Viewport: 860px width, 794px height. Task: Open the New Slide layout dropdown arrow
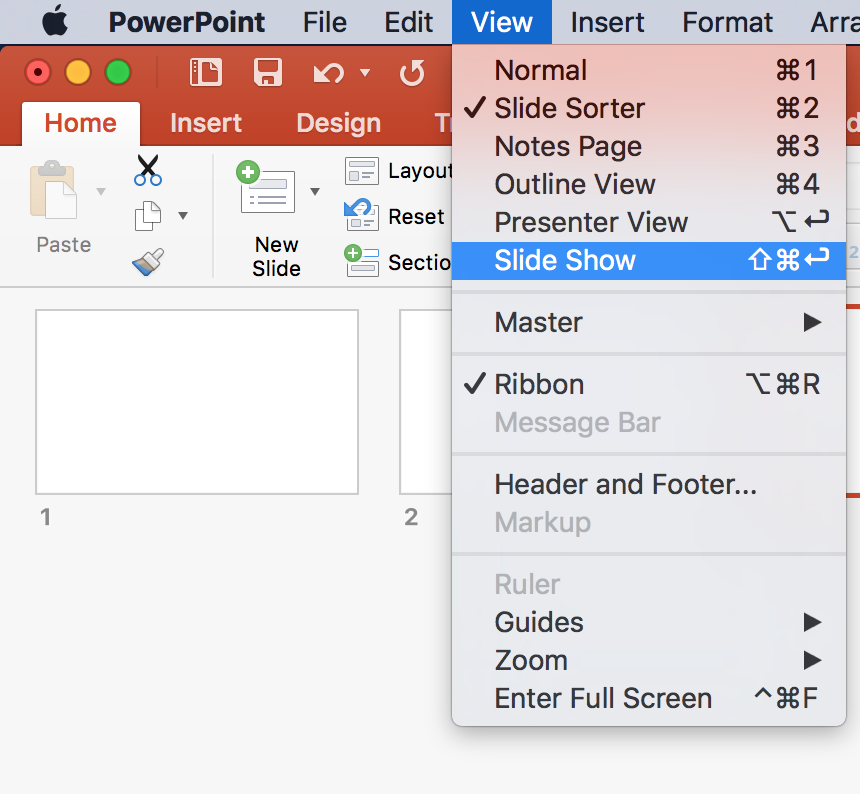pyautogui.click(x=315, y=191)
